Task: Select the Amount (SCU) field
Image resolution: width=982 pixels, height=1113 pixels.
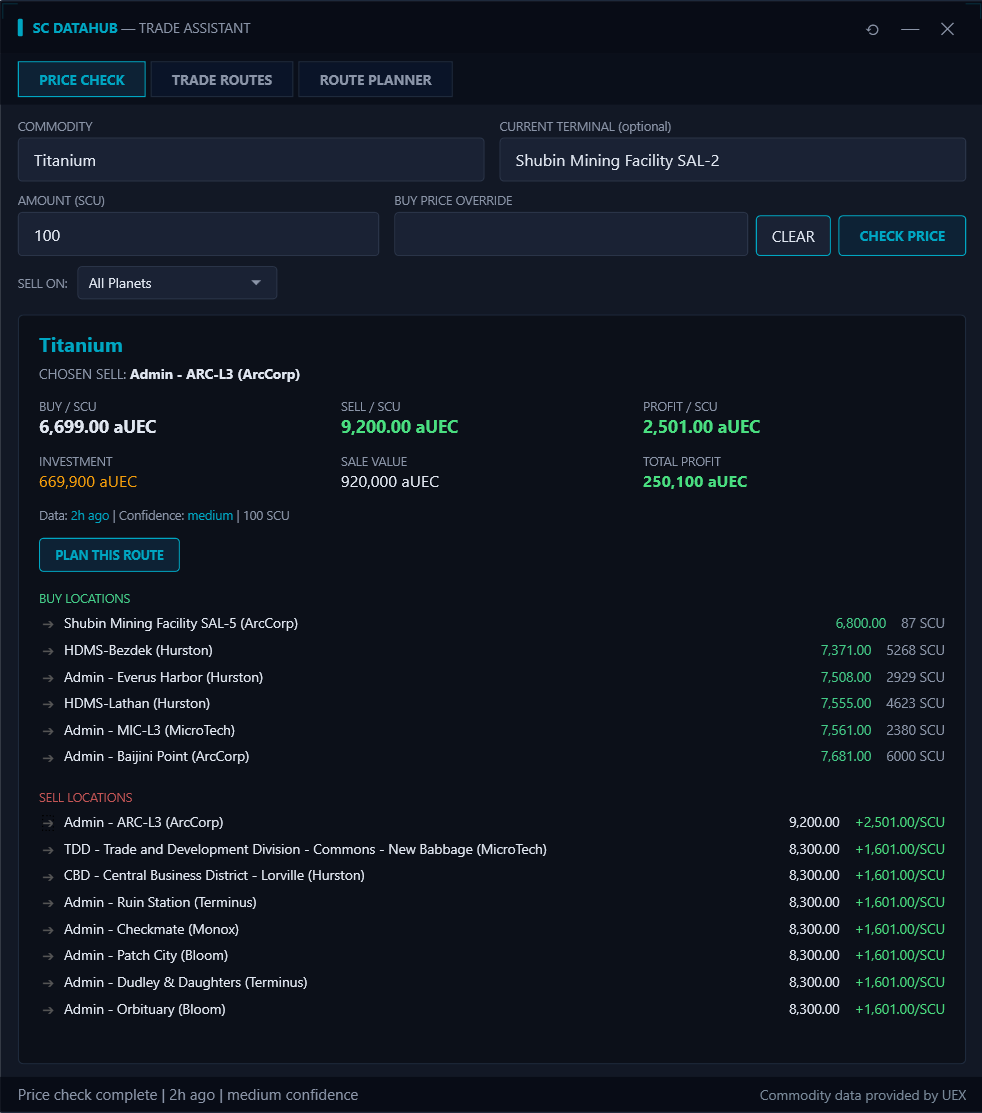Action: 198,234
